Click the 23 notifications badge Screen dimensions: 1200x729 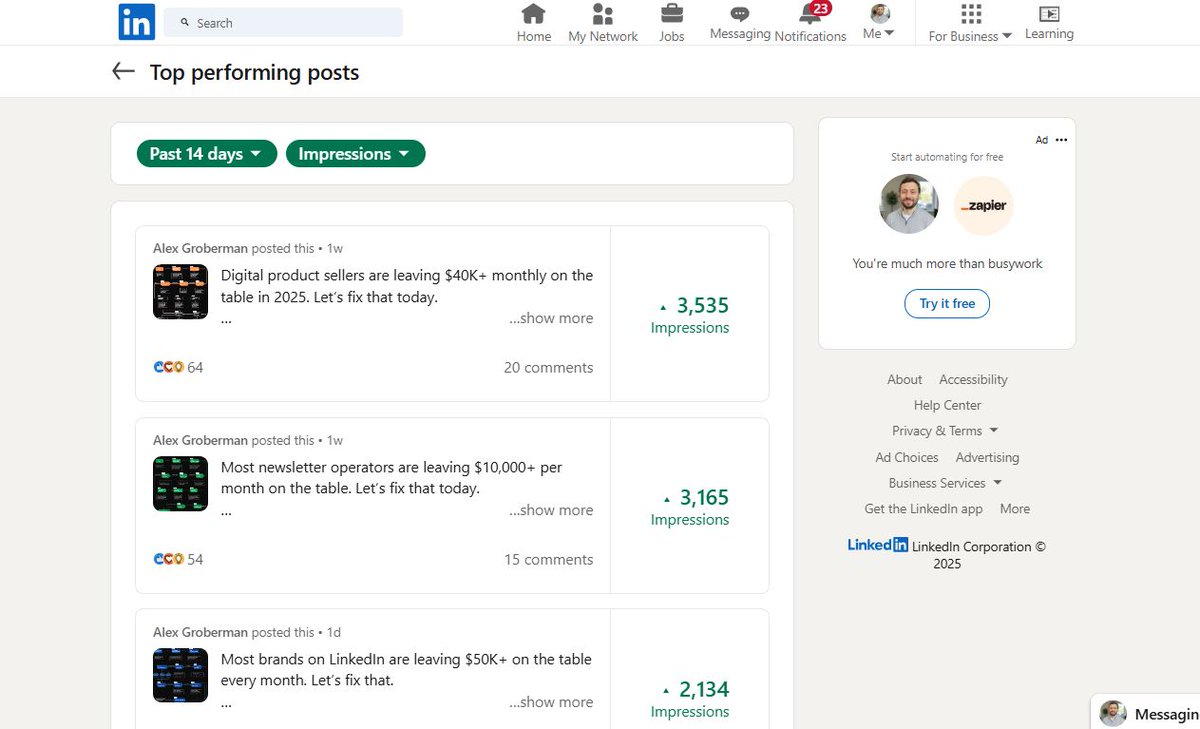tap(821, 8)
